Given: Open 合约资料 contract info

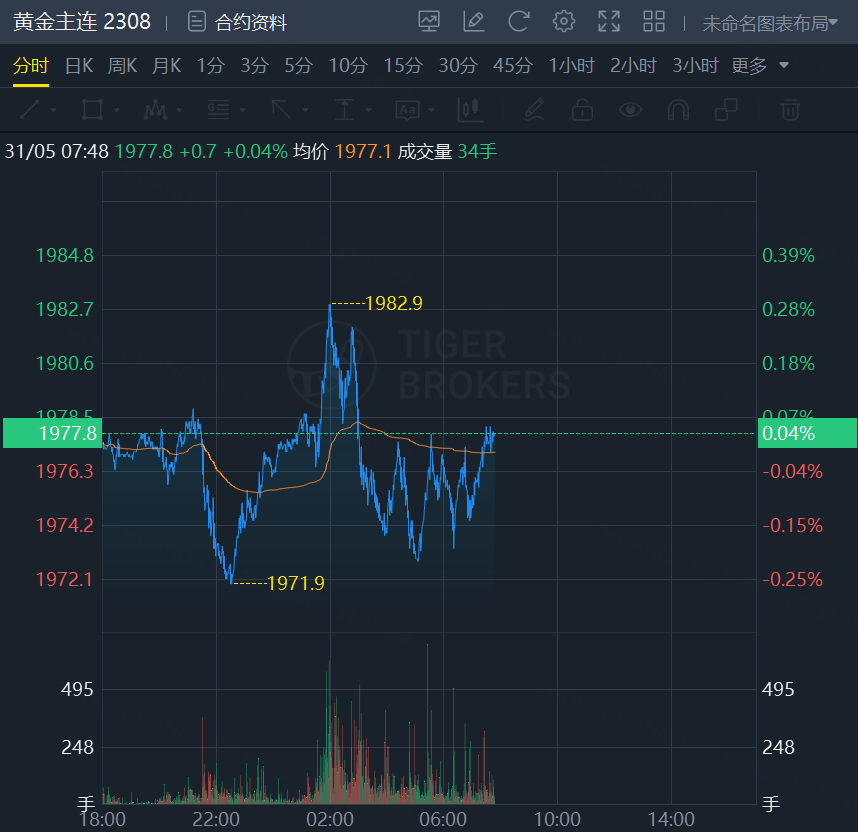Looking at the screenshot, I should [x=238, y=22].
